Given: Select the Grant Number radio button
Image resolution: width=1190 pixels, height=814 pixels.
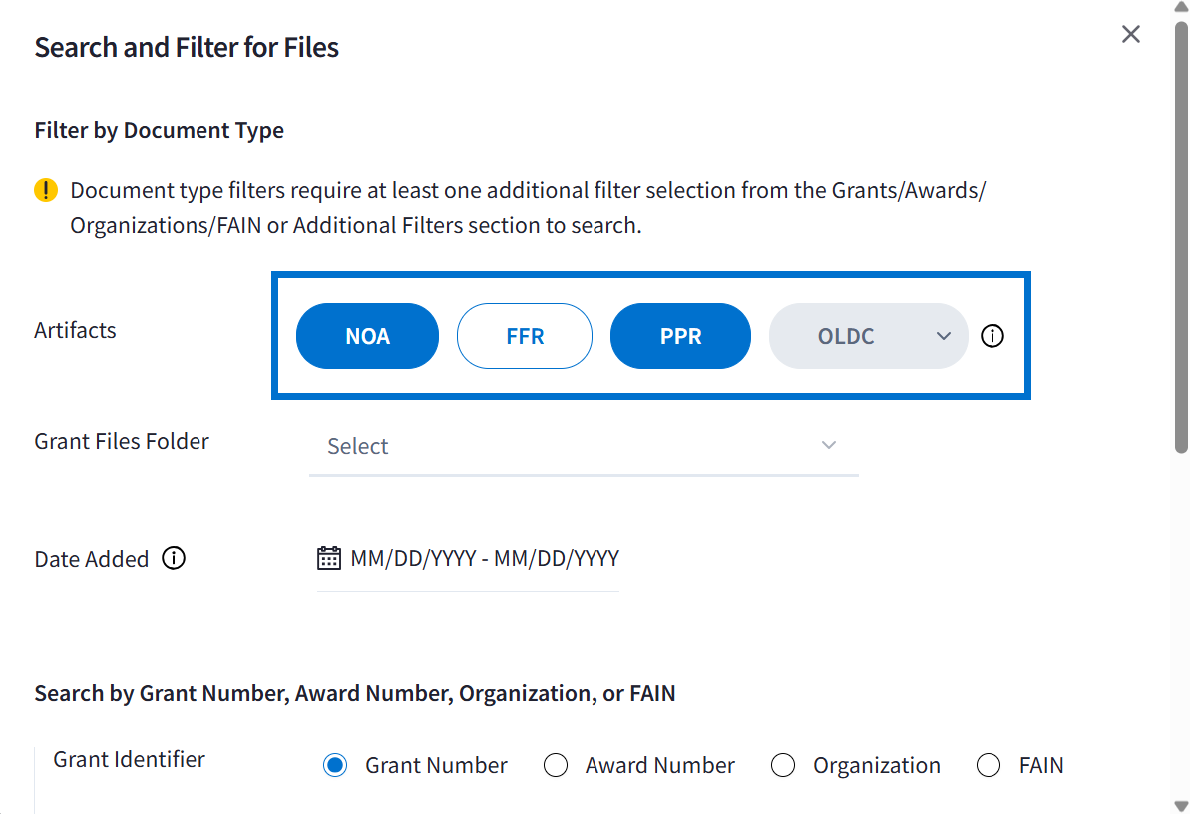Looking at the screenshot, I should point(335,766).
